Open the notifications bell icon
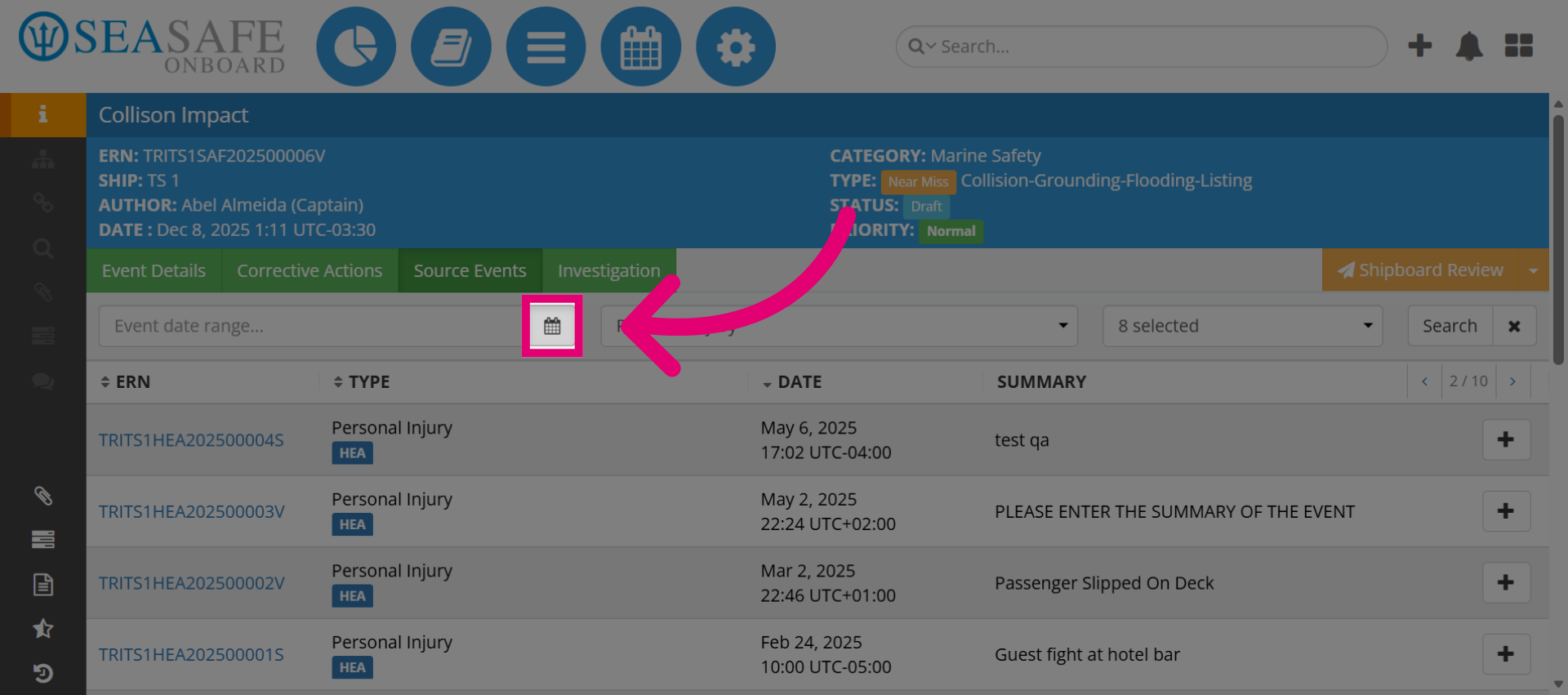Screen dimensions: 1568x695 coord(1468,46)
